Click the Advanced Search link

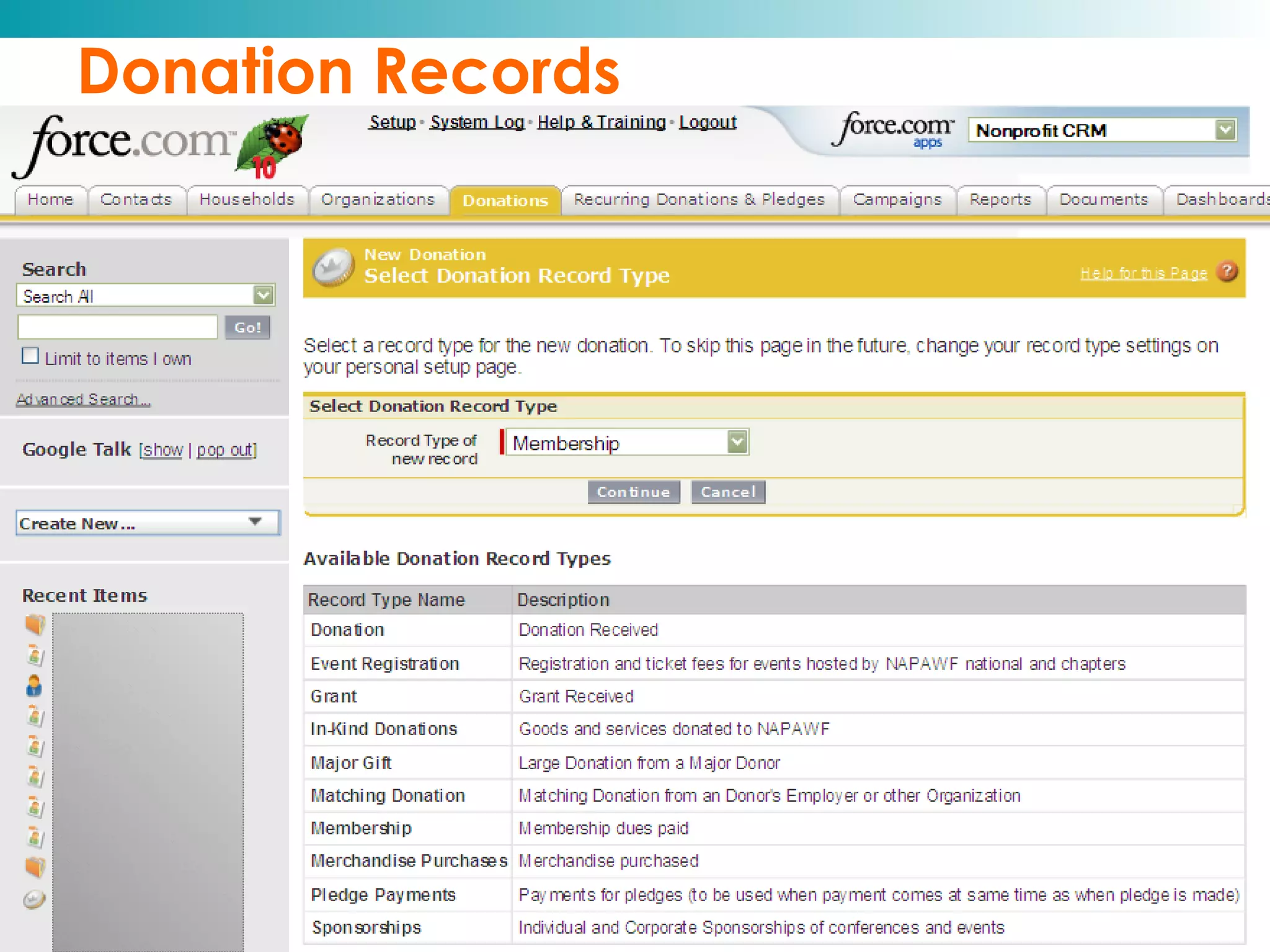[83, 399]
